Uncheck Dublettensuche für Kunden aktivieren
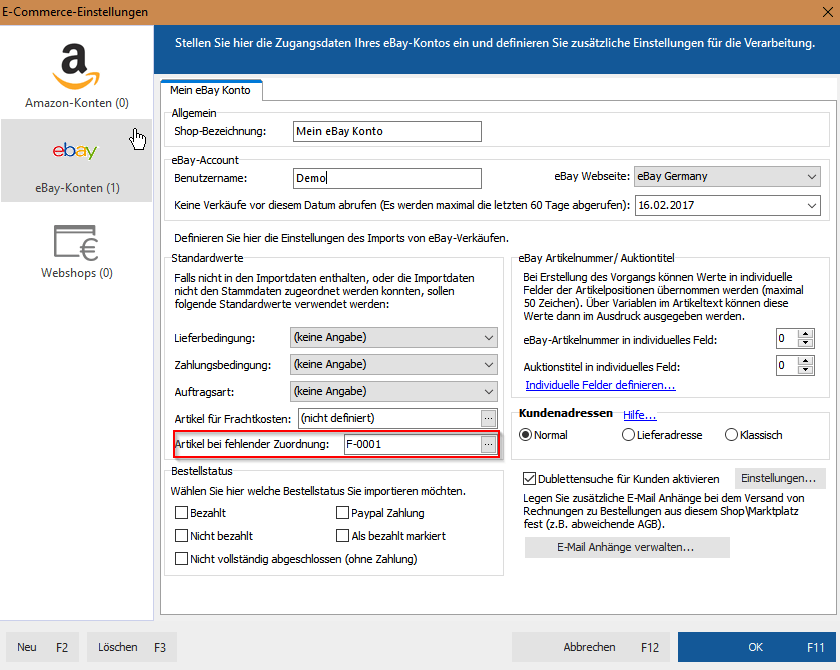This screenshot has width=840, height=670. [530, 478]
